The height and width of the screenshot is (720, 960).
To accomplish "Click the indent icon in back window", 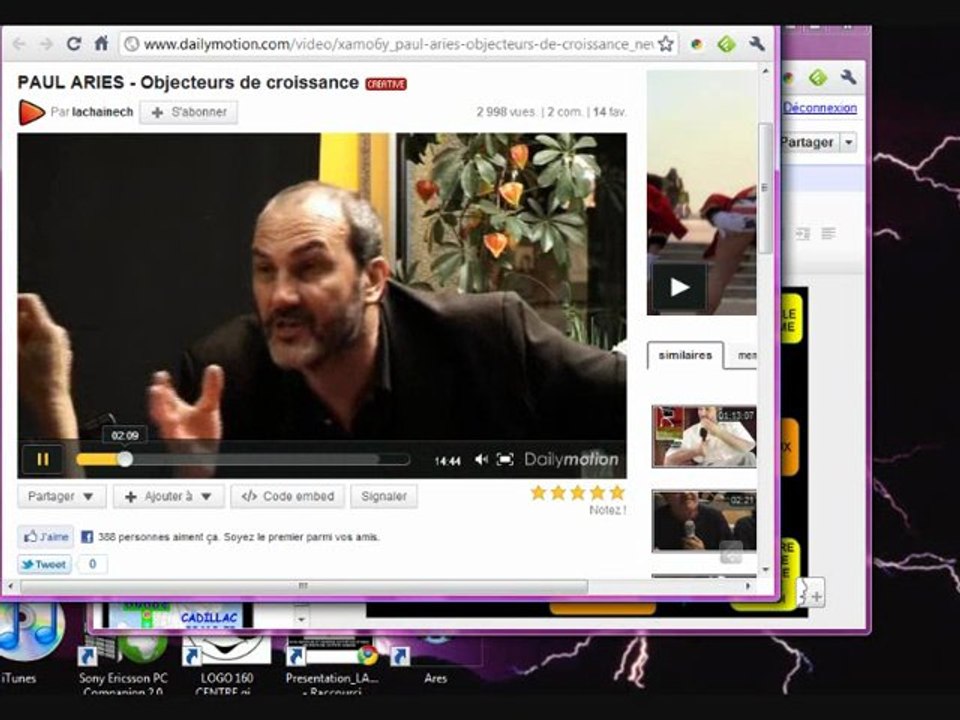I will click(803, 233).
